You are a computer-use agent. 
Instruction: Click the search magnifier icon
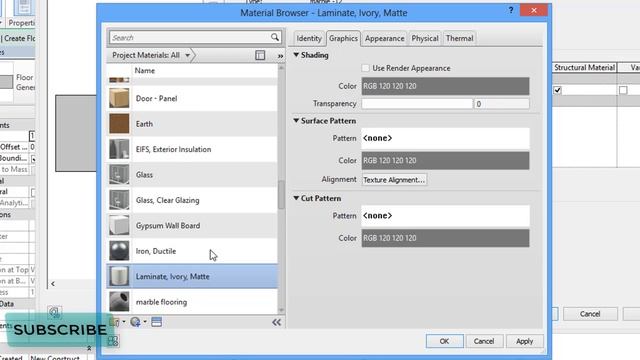(275, 37)
